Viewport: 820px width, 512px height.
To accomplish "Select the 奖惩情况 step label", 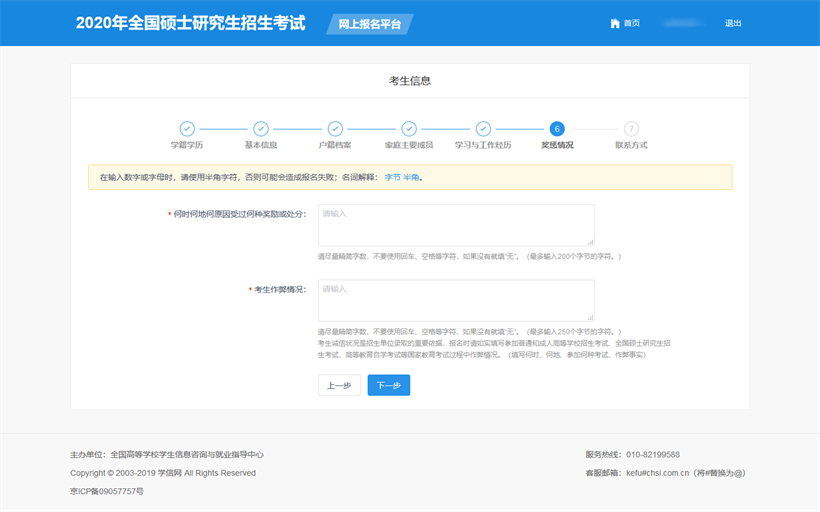I will (x=557, y=145).
